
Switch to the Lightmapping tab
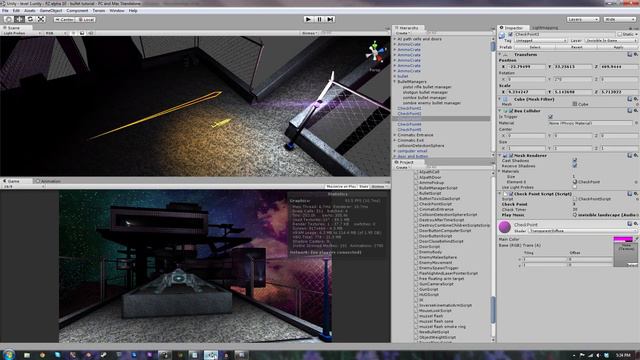click(545, 28)
